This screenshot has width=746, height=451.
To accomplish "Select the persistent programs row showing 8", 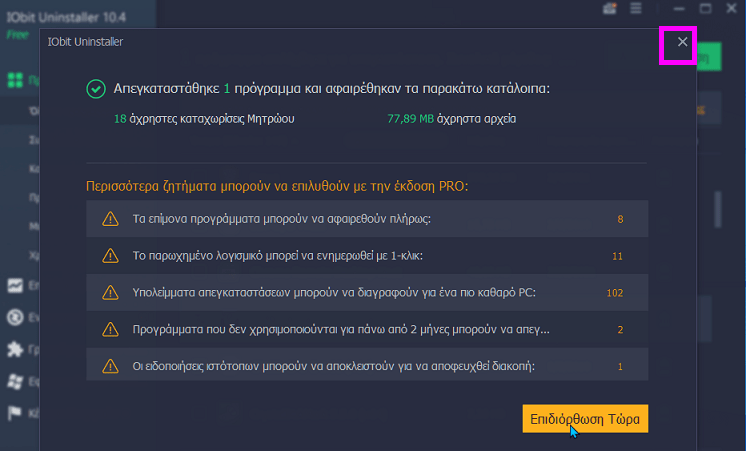I will coord(367,219).
